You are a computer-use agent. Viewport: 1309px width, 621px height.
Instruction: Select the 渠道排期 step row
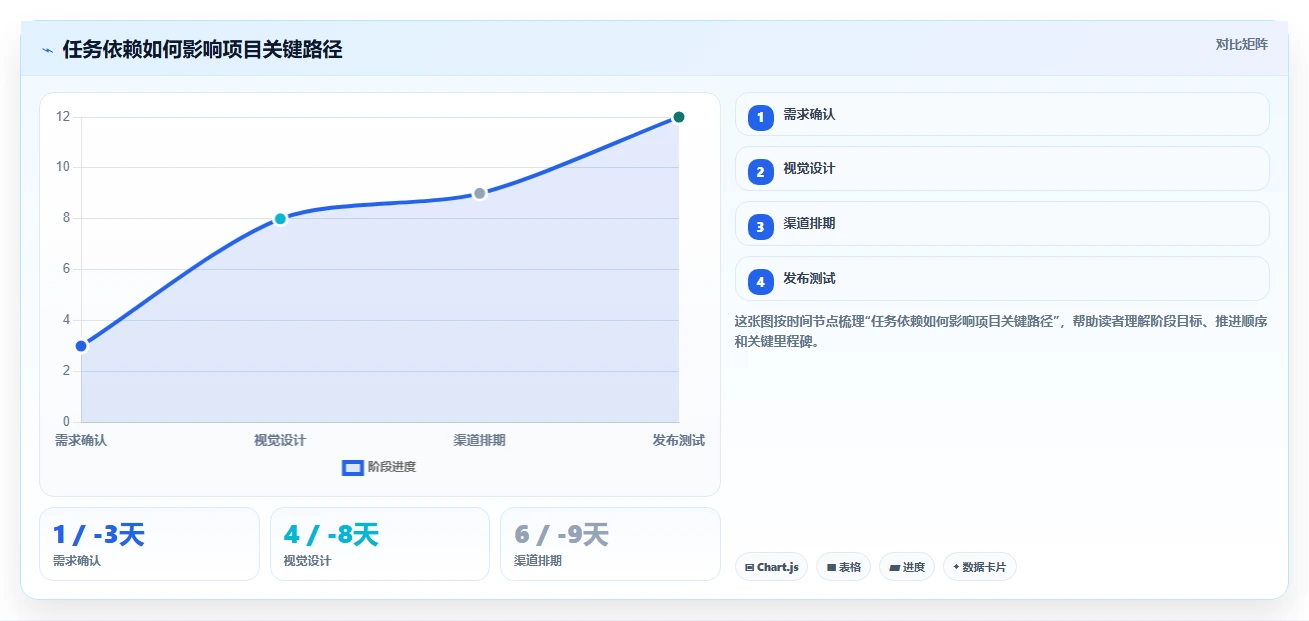pyautogui.click(x=1002, y=224)
